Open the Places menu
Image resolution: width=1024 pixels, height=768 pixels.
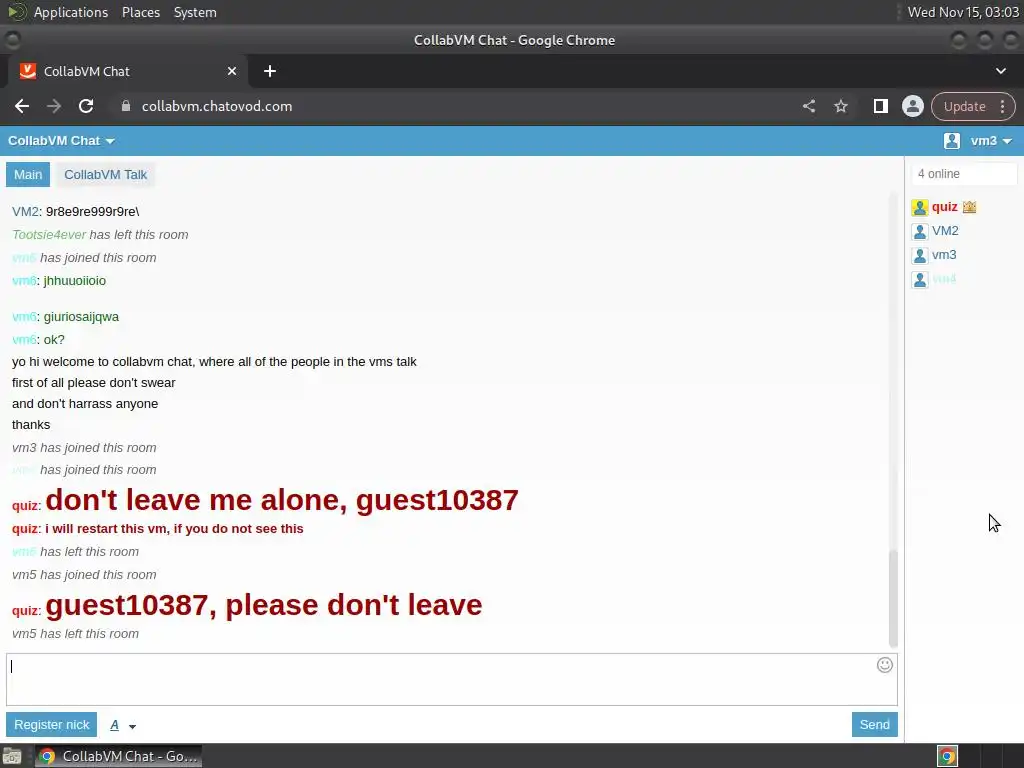point(141,12)
